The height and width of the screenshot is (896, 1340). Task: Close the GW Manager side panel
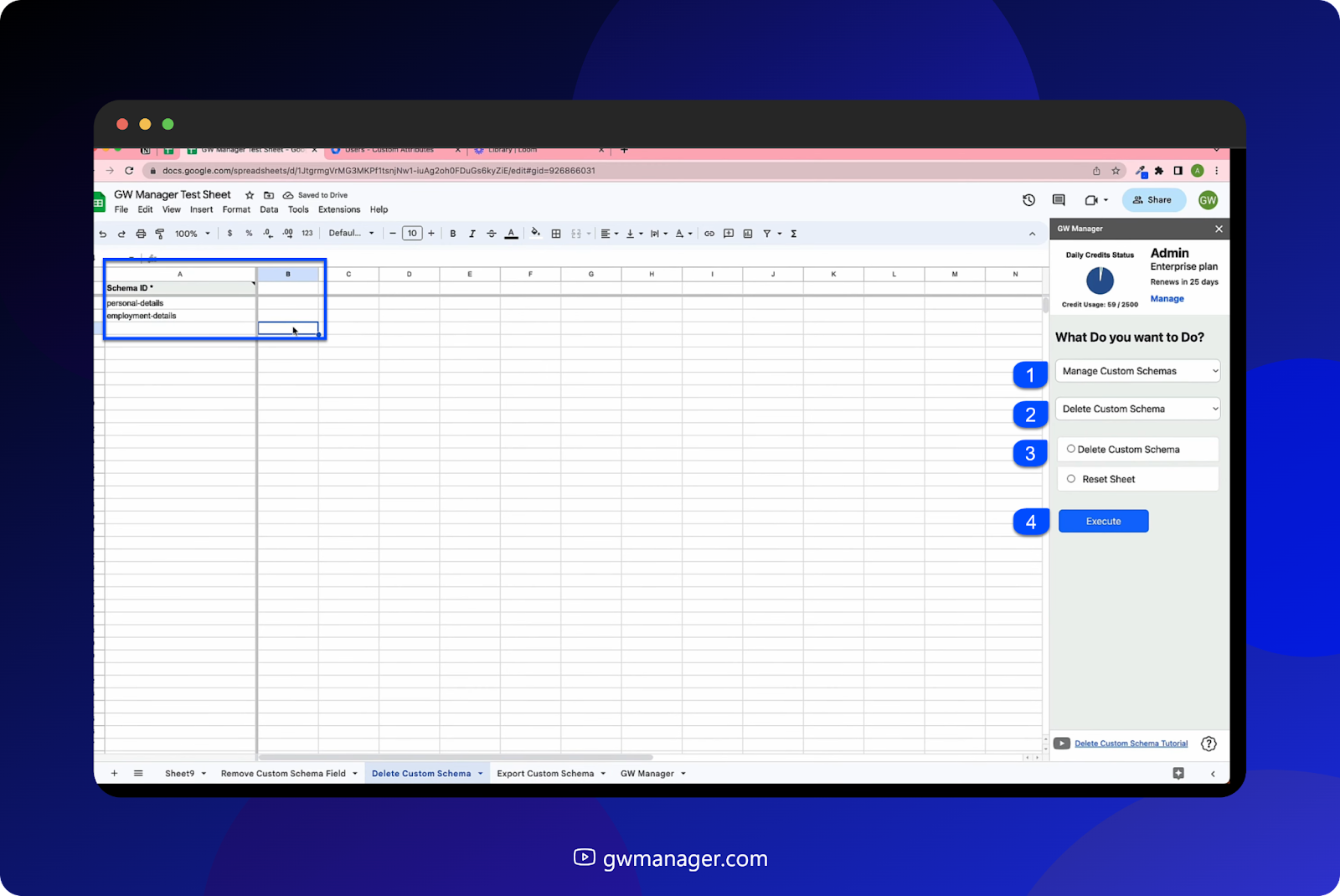point(1219,229)
